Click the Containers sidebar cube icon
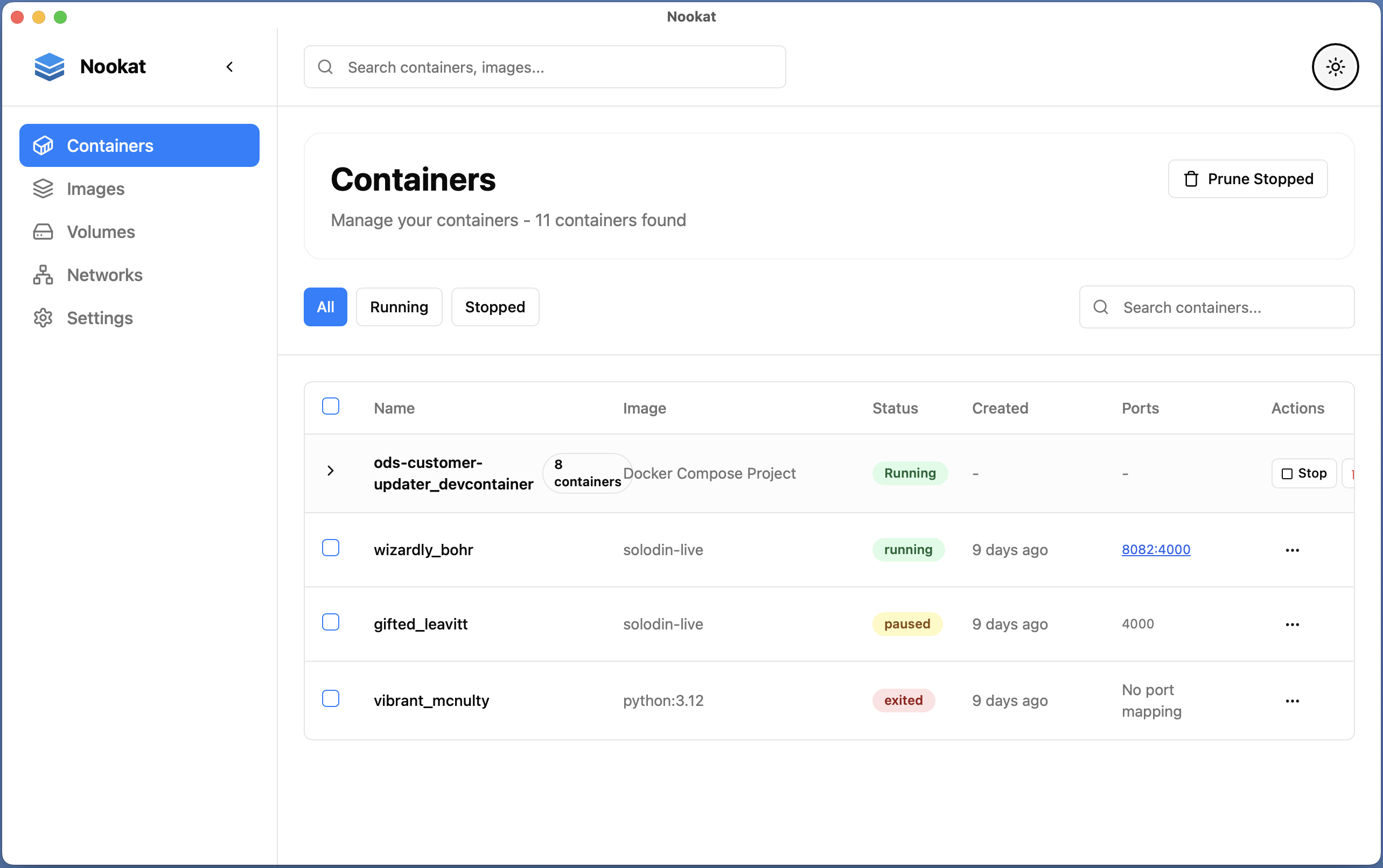This screenshot has width=1383, height=868. 43,146
